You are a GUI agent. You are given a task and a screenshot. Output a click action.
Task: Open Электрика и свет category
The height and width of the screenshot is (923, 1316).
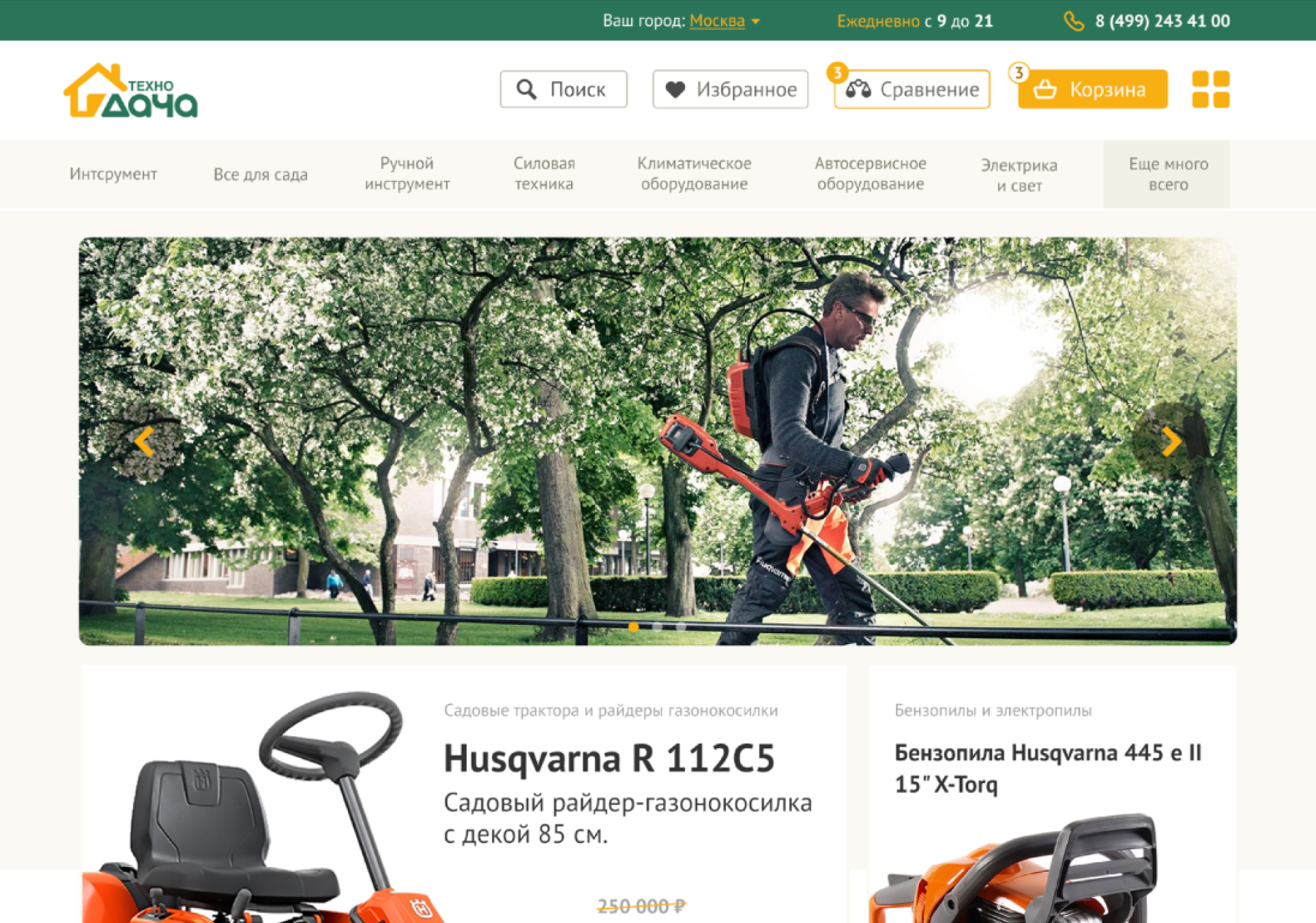(1019, 175)
